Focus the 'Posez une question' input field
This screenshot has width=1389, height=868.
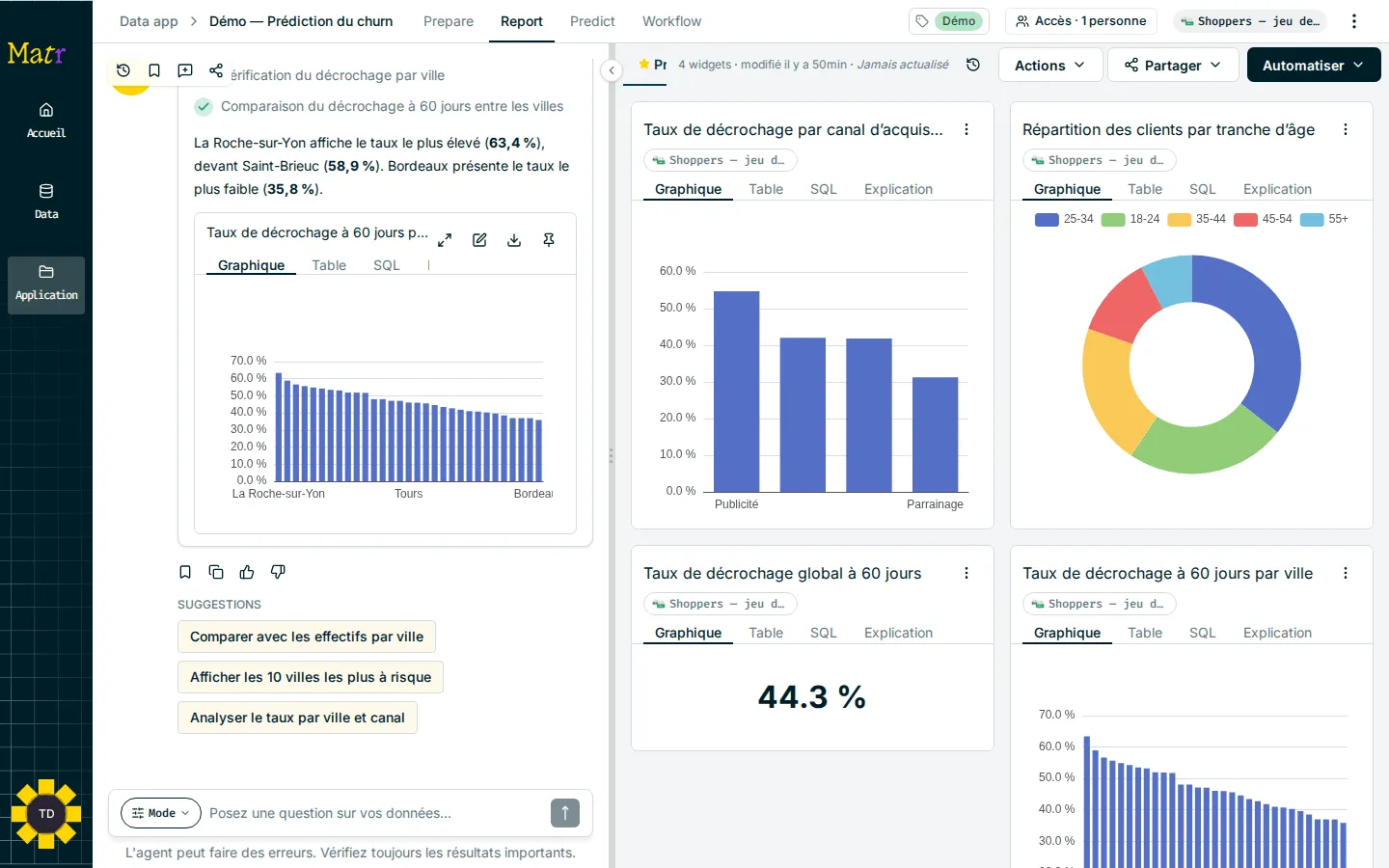(374, 813)
